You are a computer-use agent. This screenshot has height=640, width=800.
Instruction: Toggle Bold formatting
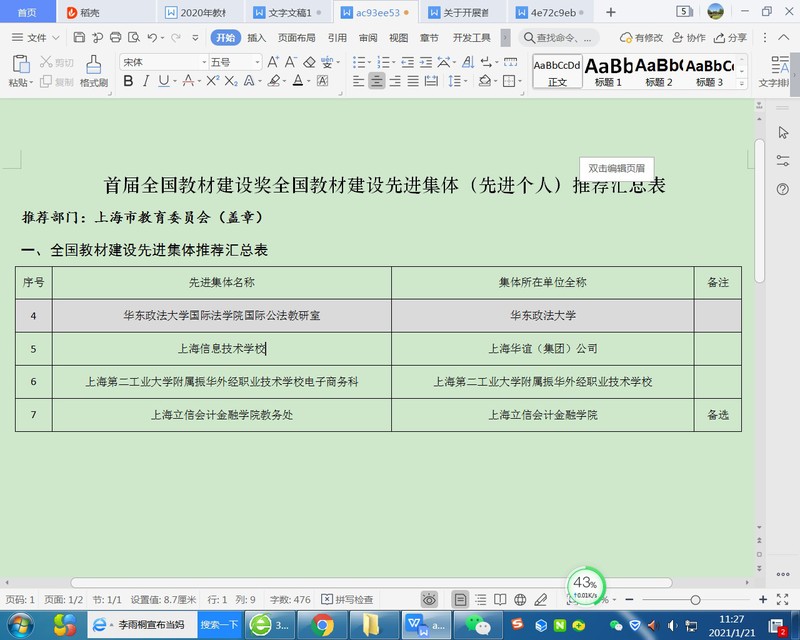coord(128,81)
